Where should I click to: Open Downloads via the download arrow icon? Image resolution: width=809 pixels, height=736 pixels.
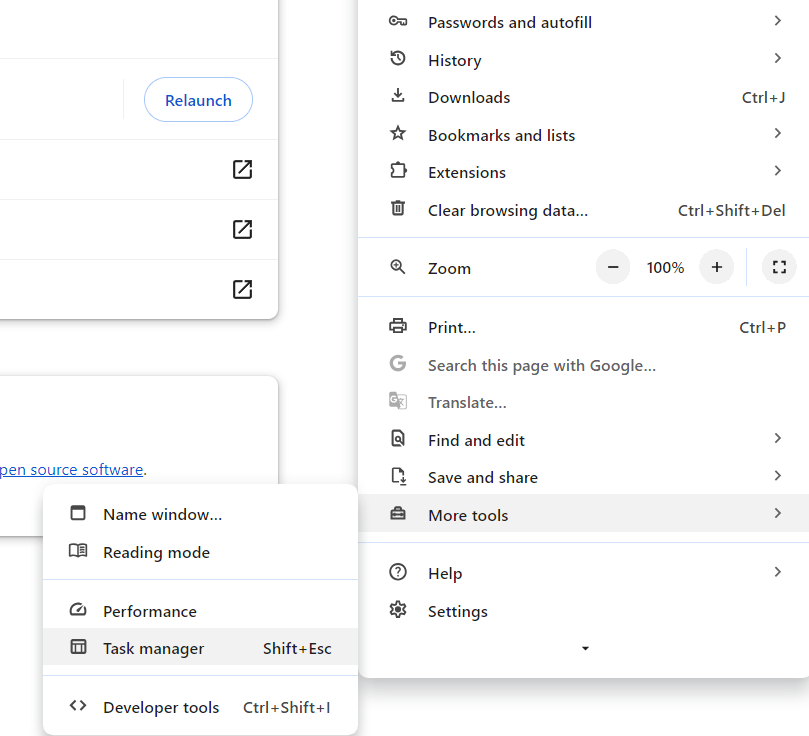[399, 96]
